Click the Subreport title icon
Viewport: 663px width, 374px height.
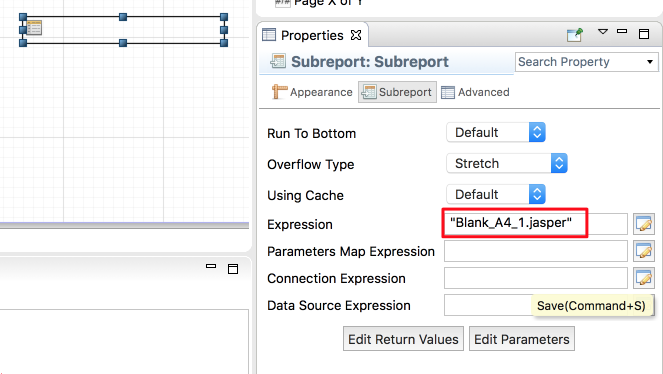click(x=278, y=61)
